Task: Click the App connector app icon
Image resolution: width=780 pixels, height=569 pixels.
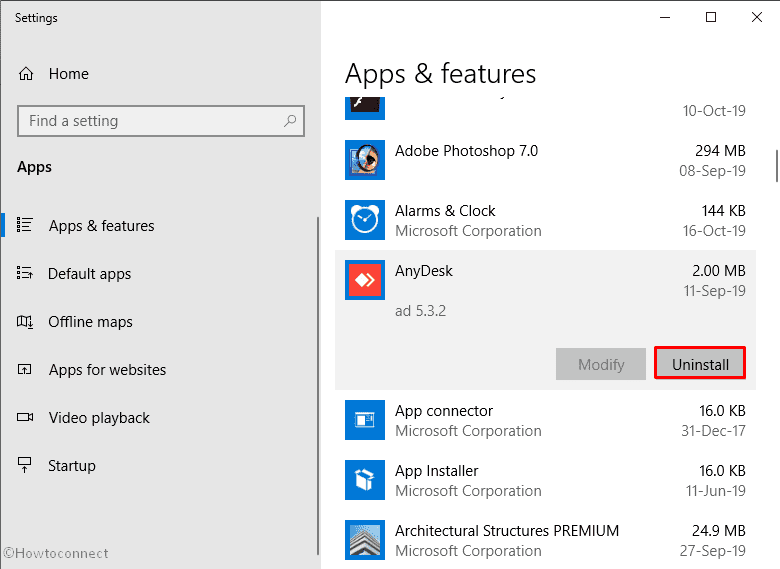Action: [365, 420]
